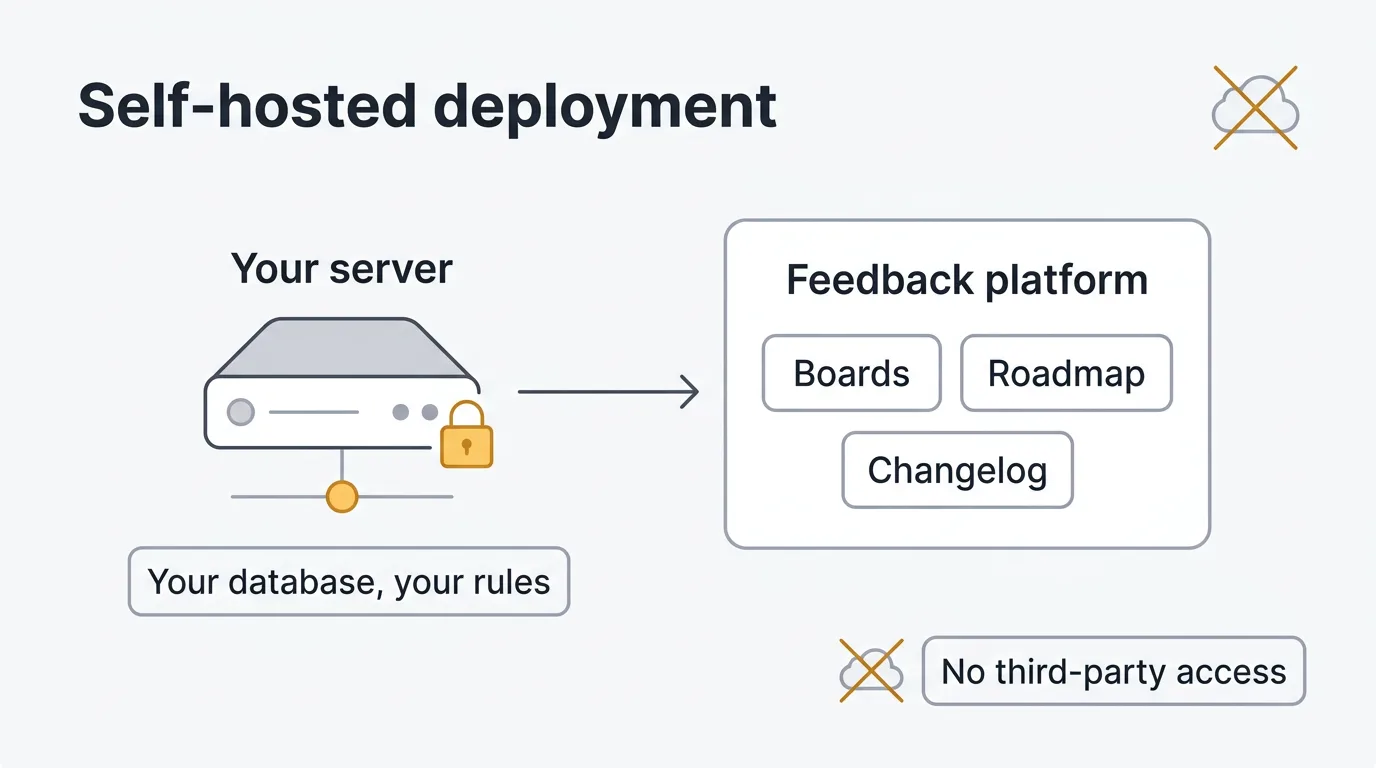Click the 'No third-party access' label

(1113, 671)
